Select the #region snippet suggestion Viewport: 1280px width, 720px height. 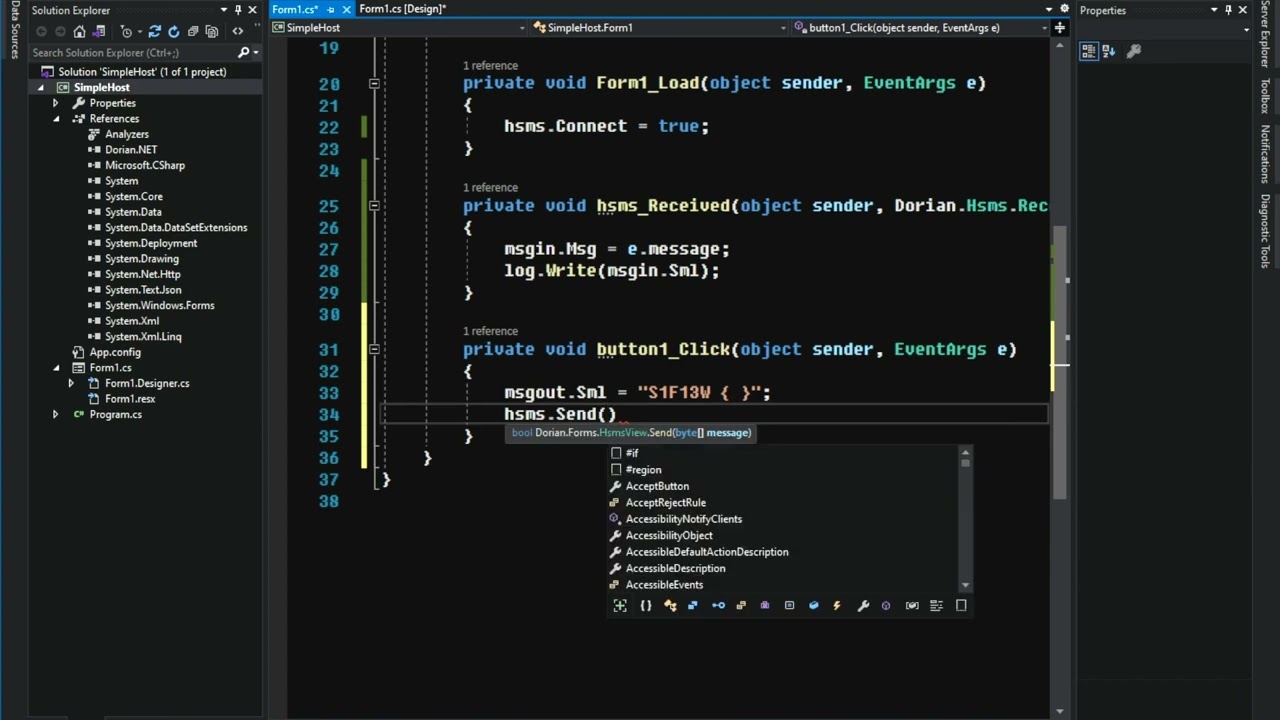point(643,470)
